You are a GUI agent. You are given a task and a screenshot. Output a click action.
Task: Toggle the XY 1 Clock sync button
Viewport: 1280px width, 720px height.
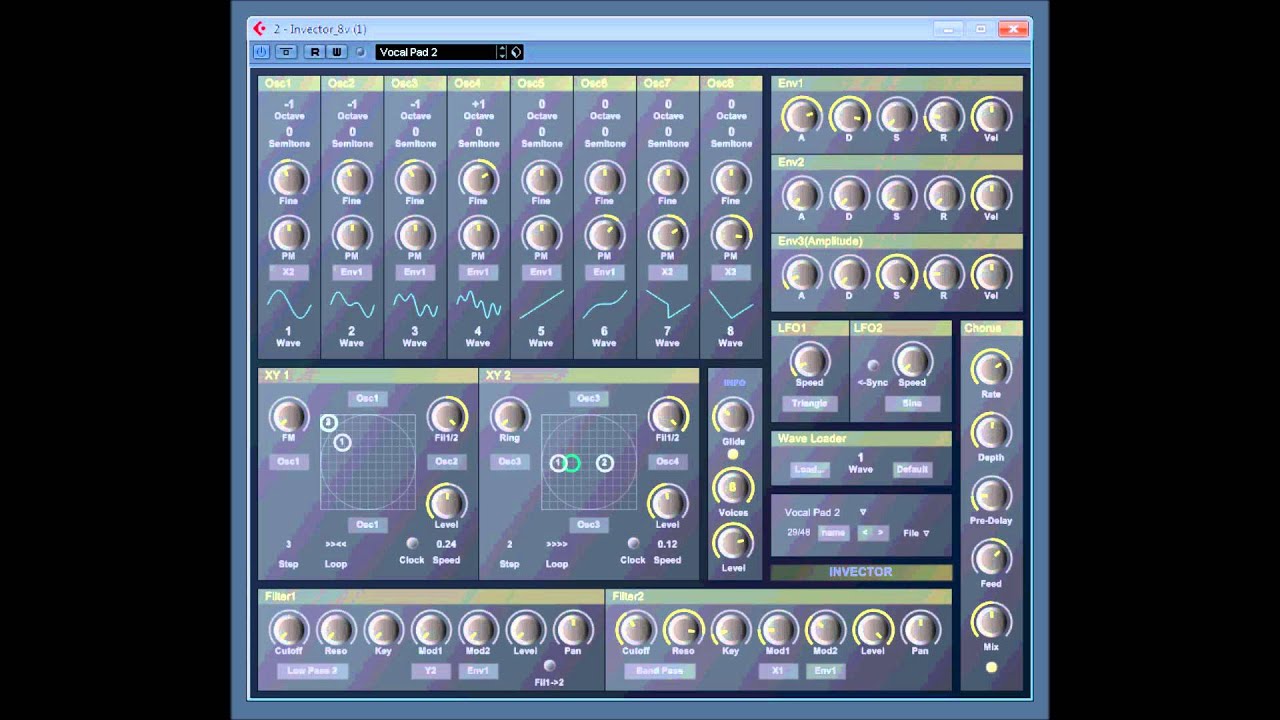(411, 544)
